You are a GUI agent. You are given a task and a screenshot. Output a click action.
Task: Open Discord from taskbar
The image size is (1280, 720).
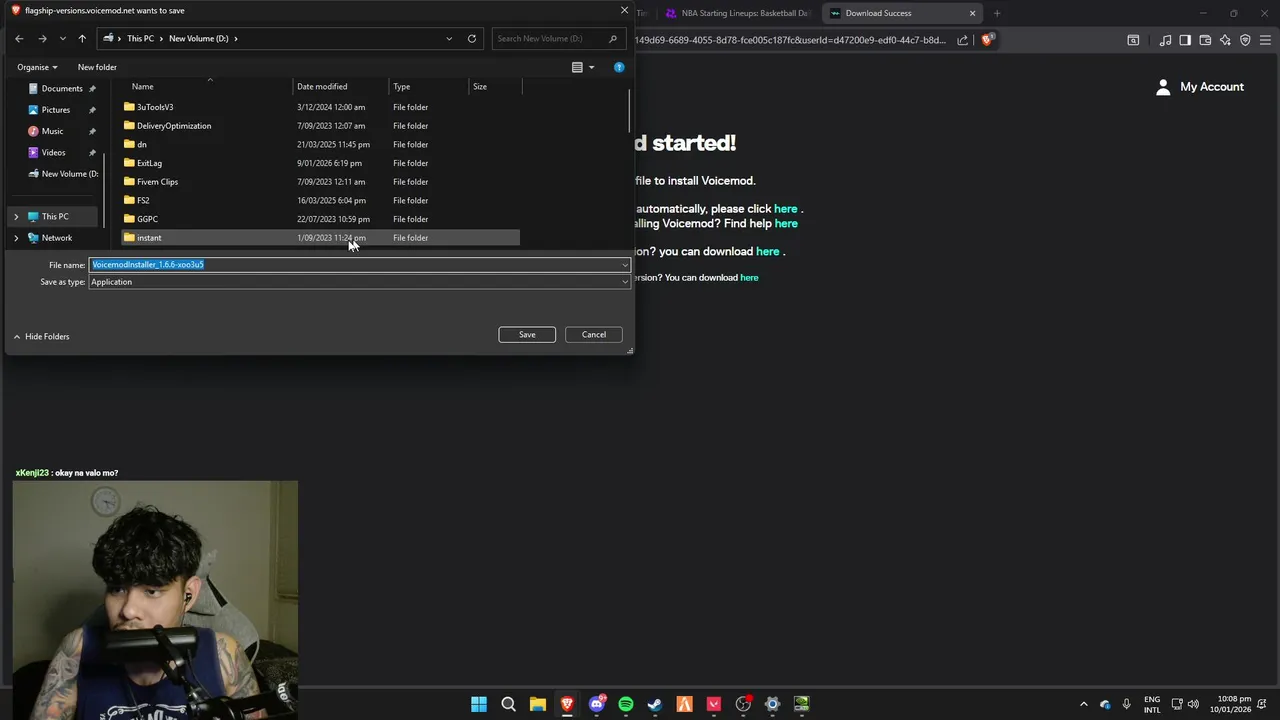[x=597, y=704]
